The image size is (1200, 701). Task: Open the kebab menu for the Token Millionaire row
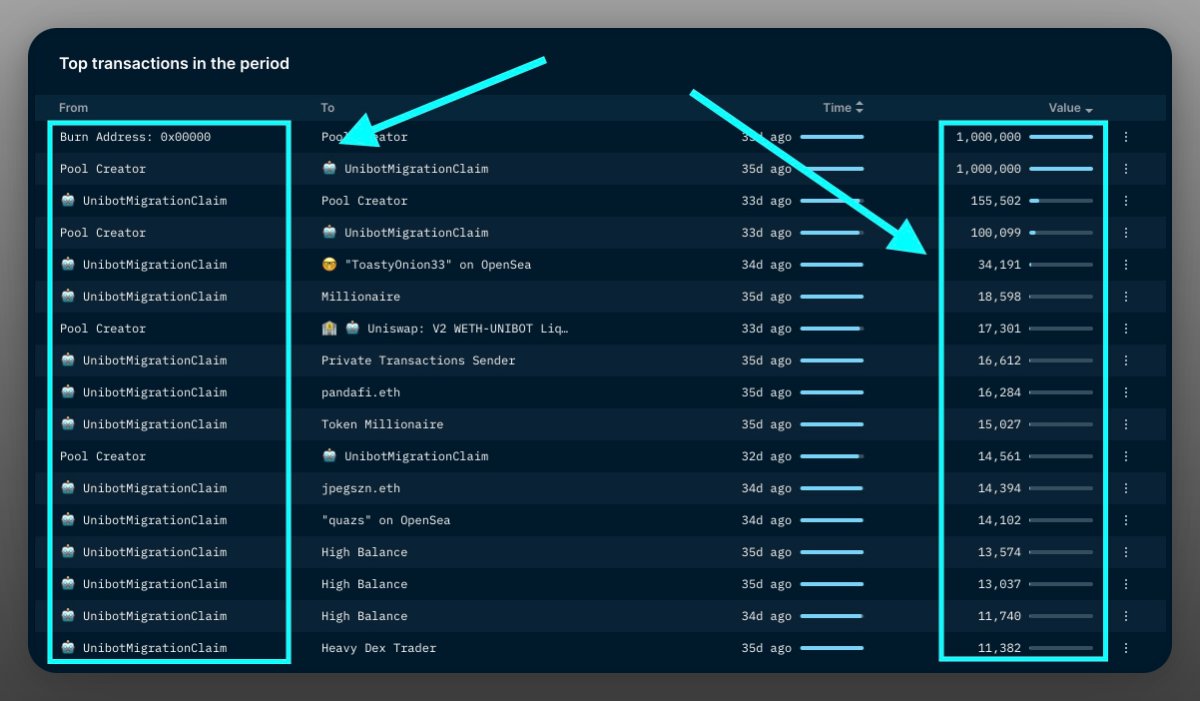coord(1126,425)
